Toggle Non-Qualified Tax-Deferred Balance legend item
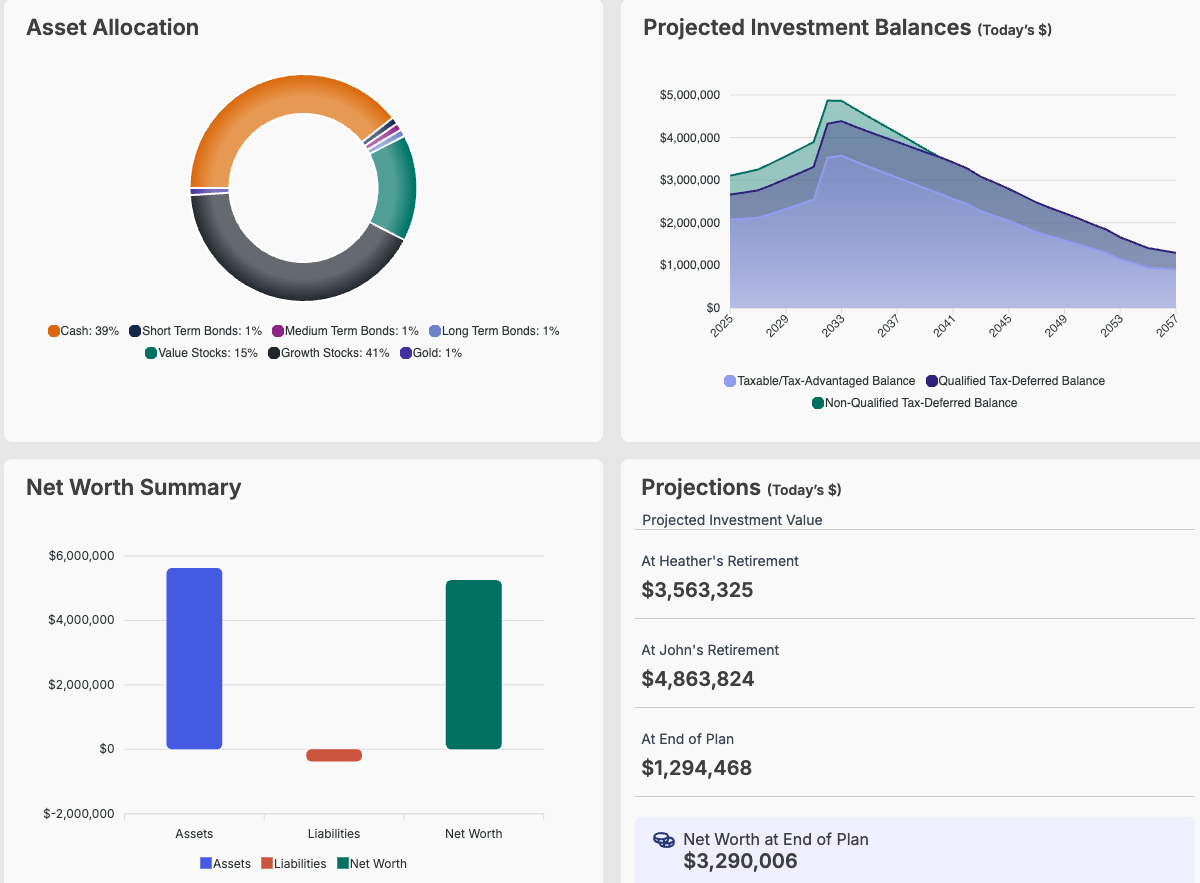 tap(914, 403)
